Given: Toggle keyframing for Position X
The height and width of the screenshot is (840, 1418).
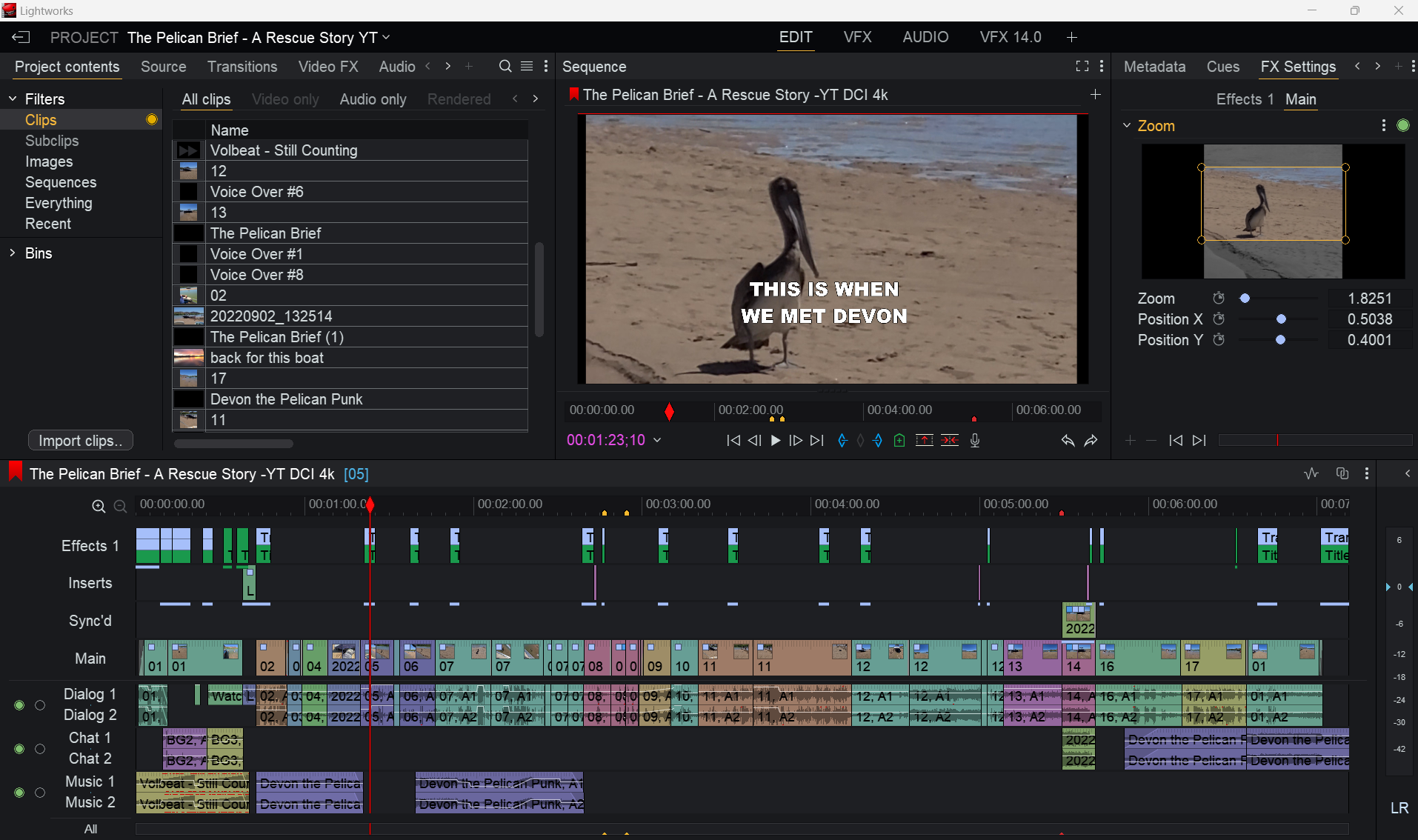Looking at the screenshot, I should coord(1219,319).
